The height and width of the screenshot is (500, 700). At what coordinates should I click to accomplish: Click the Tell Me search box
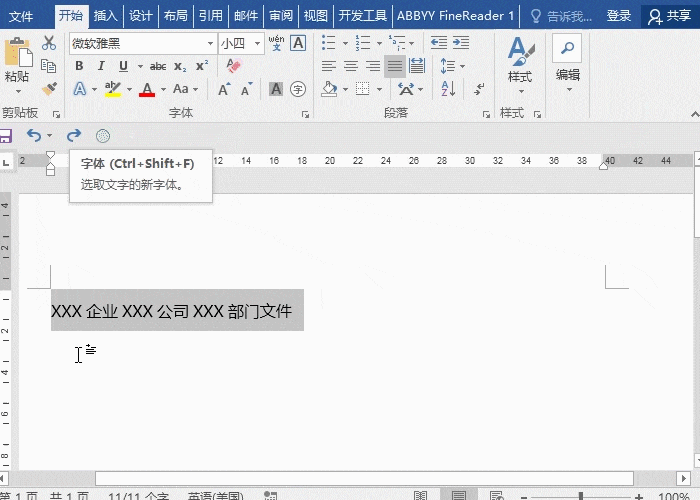pos(561,17)
